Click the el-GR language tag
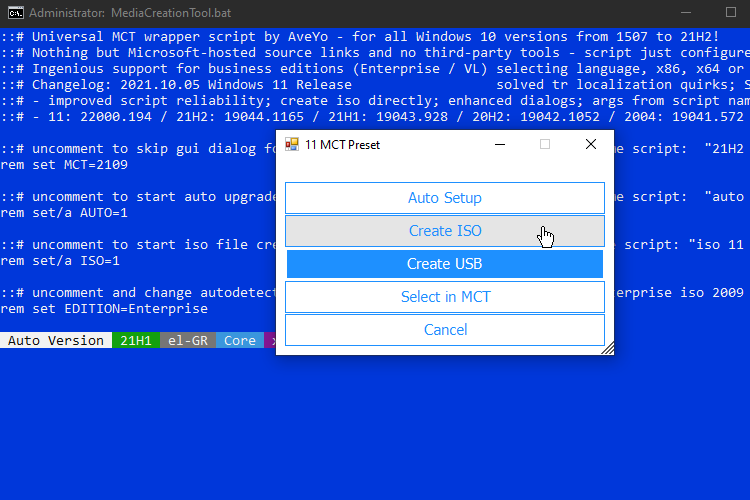 pos(188,340)
